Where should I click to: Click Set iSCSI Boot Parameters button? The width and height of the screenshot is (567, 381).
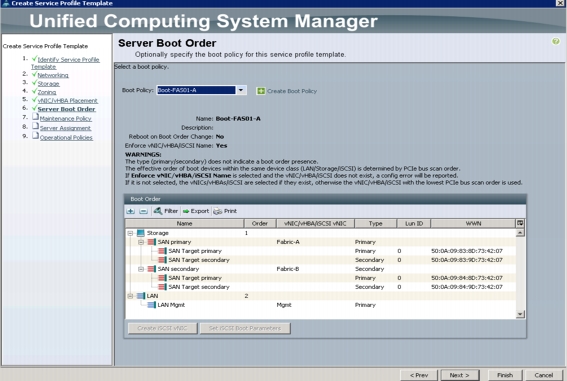click(x=245, y=328)
